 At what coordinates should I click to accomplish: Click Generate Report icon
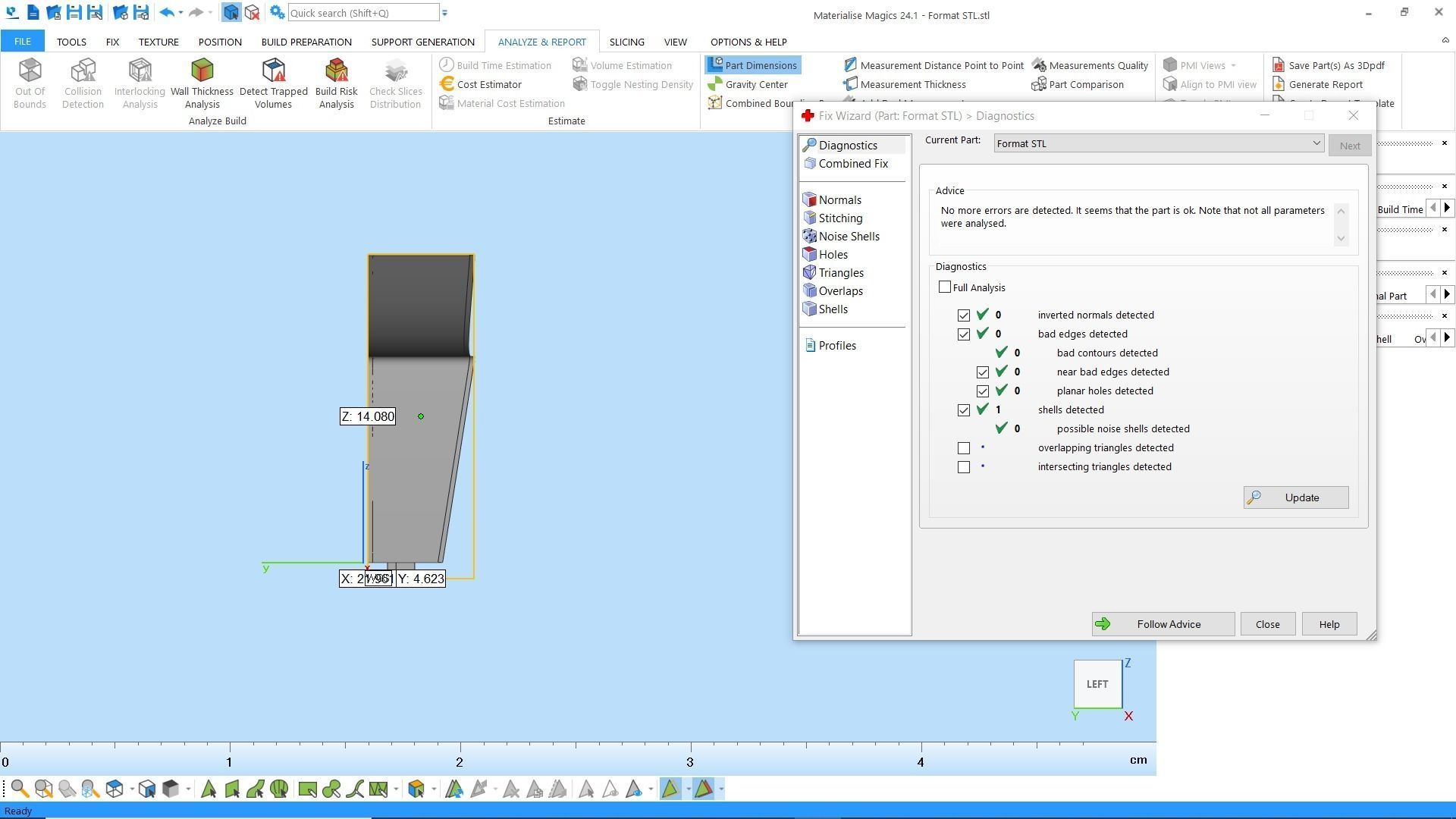coord(1317,84)
